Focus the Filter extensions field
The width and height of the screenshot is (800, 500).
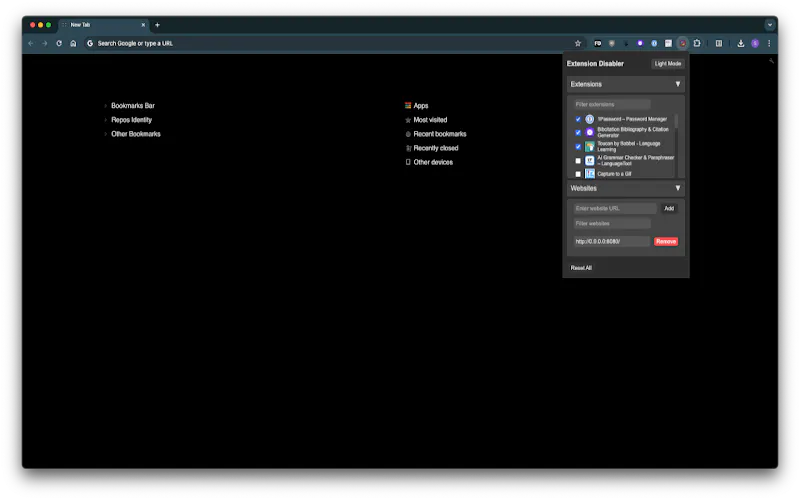(x=611, y=104)
